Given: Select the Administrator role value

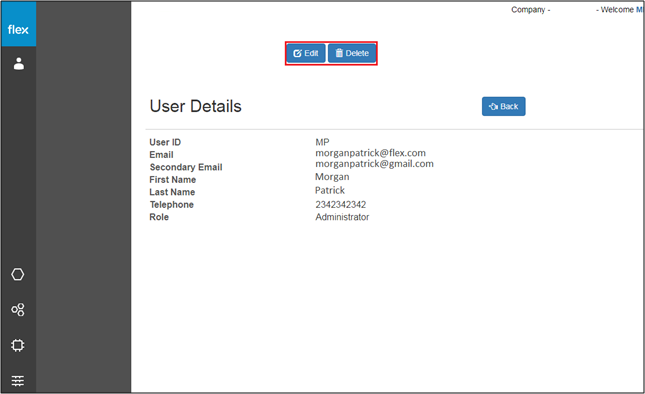Looking at the screenshot, I should [342, 217].
